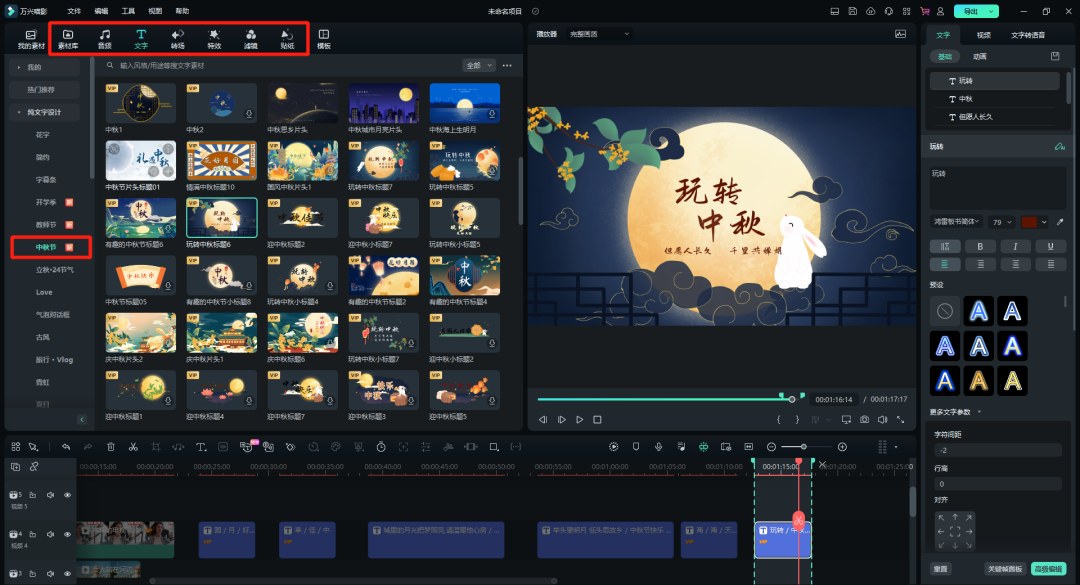Expand the 我的 sidebar category
1080x585 pixels.
tap(44, 68)
